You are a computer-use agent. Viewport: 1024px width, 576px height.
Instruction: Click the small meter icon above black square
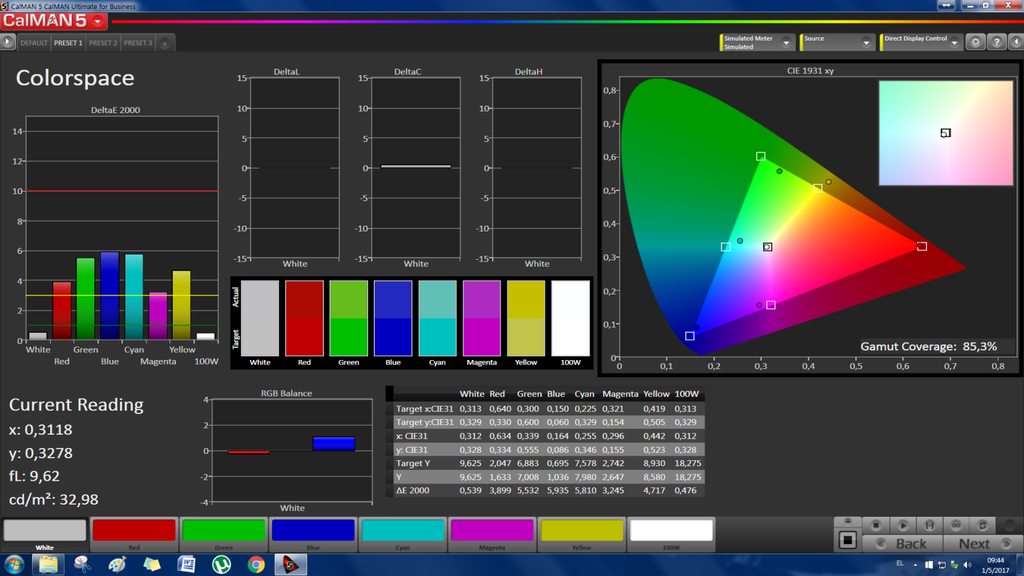pyautogui.click(x=848, y=522)
